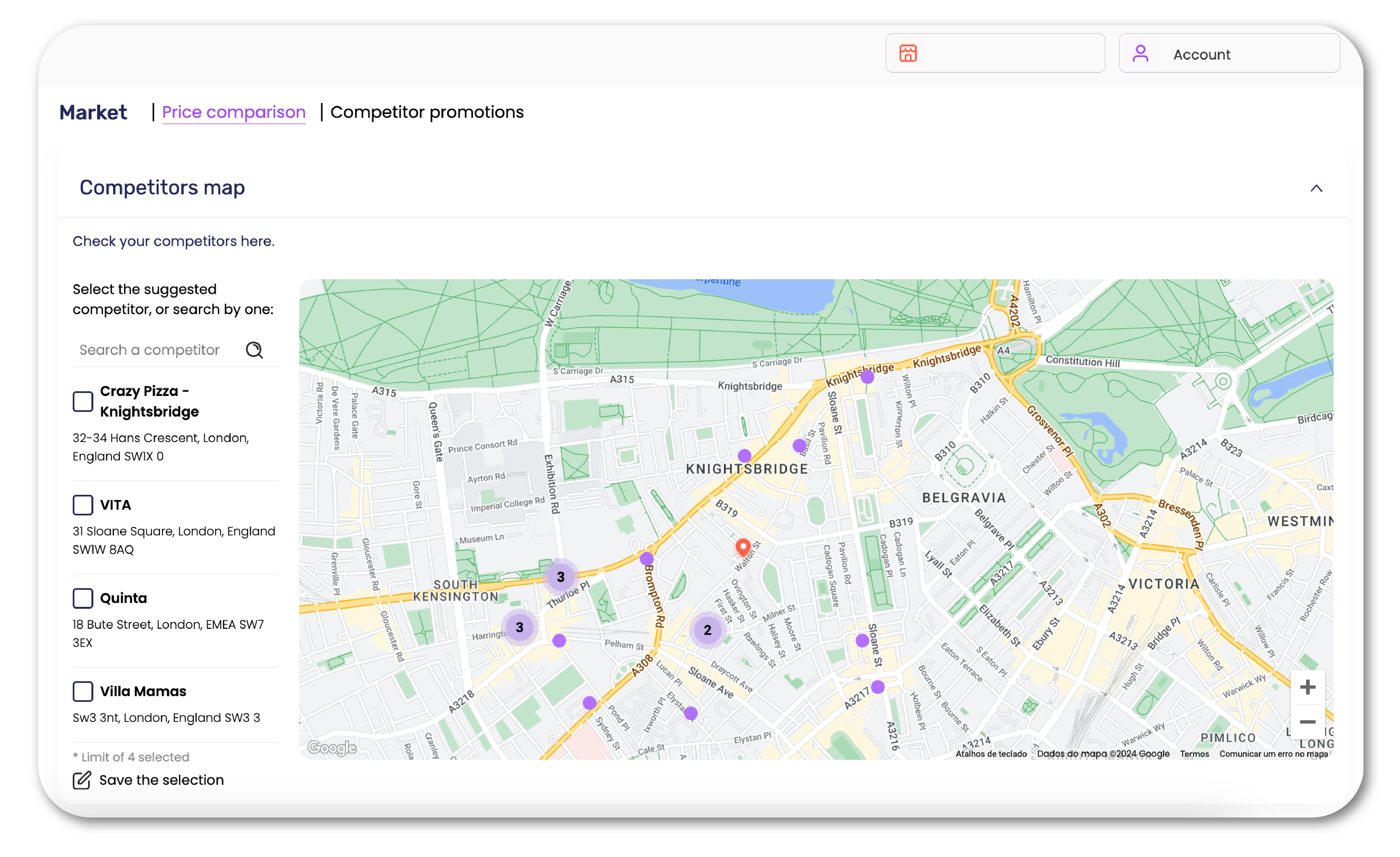Click Check your competitors here text

pos(173,241)
